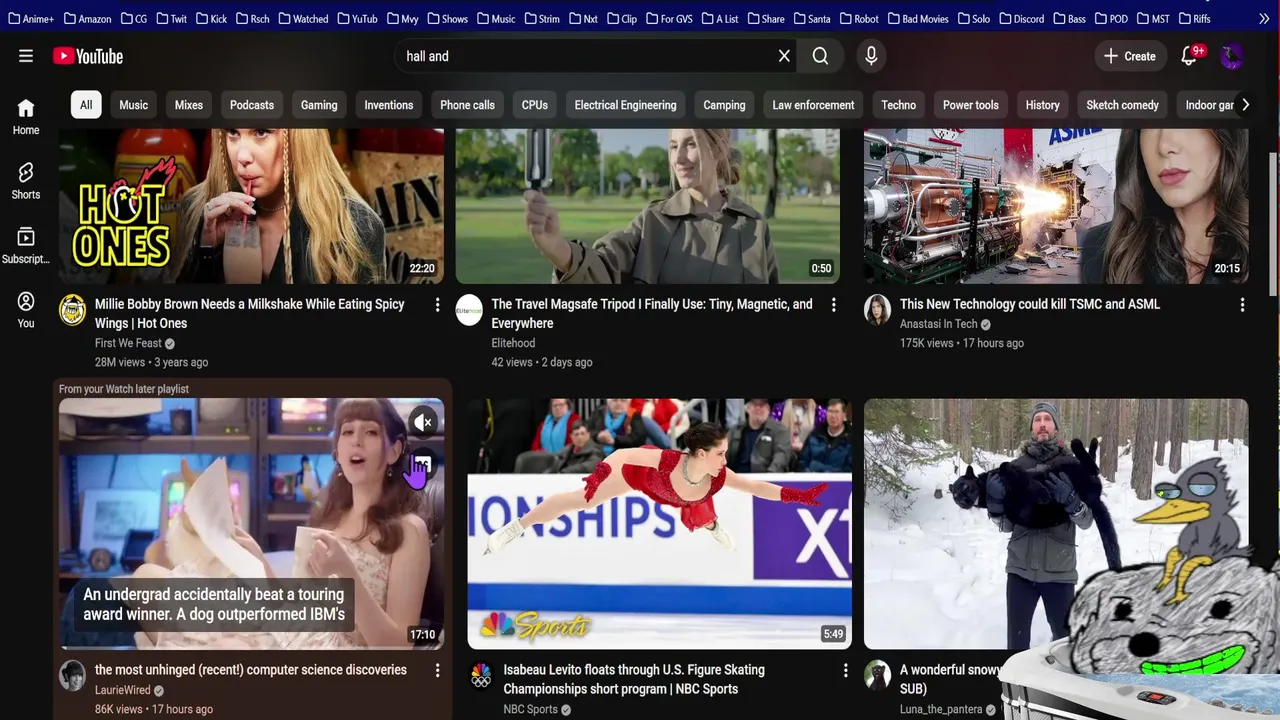Open the Elitehood channel avatar
The height and width of the screenshot is (720, 1280).
click(x=469, y=310)
